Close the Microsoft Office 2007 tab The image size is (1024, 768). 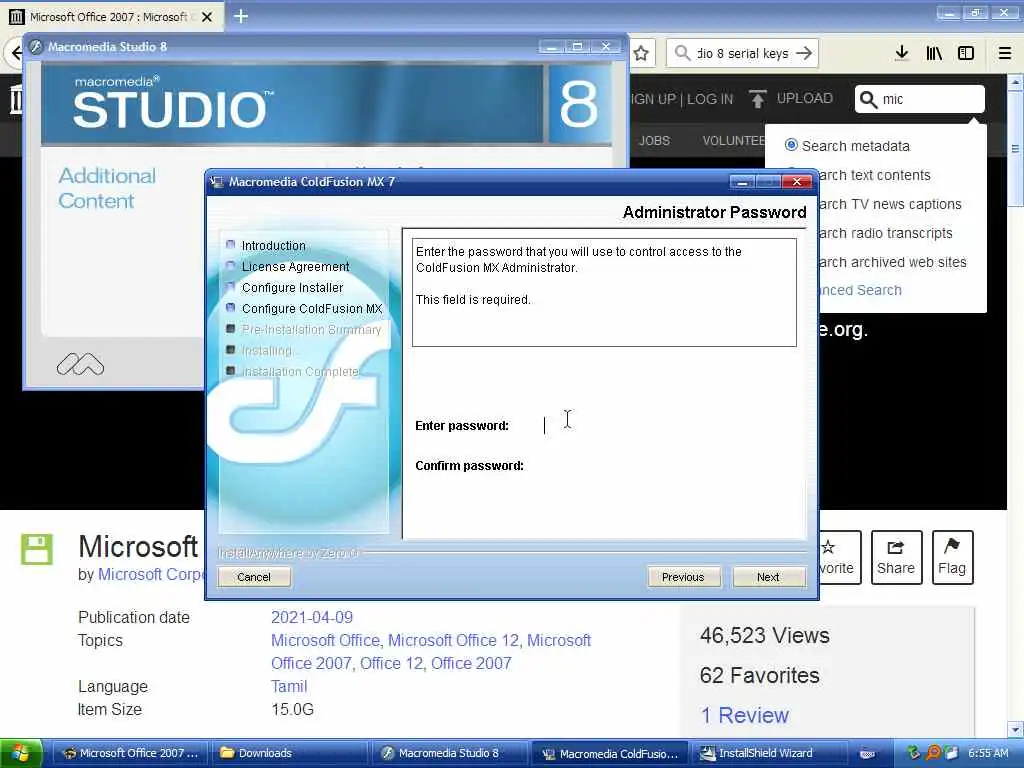click(x=207, y=17)
